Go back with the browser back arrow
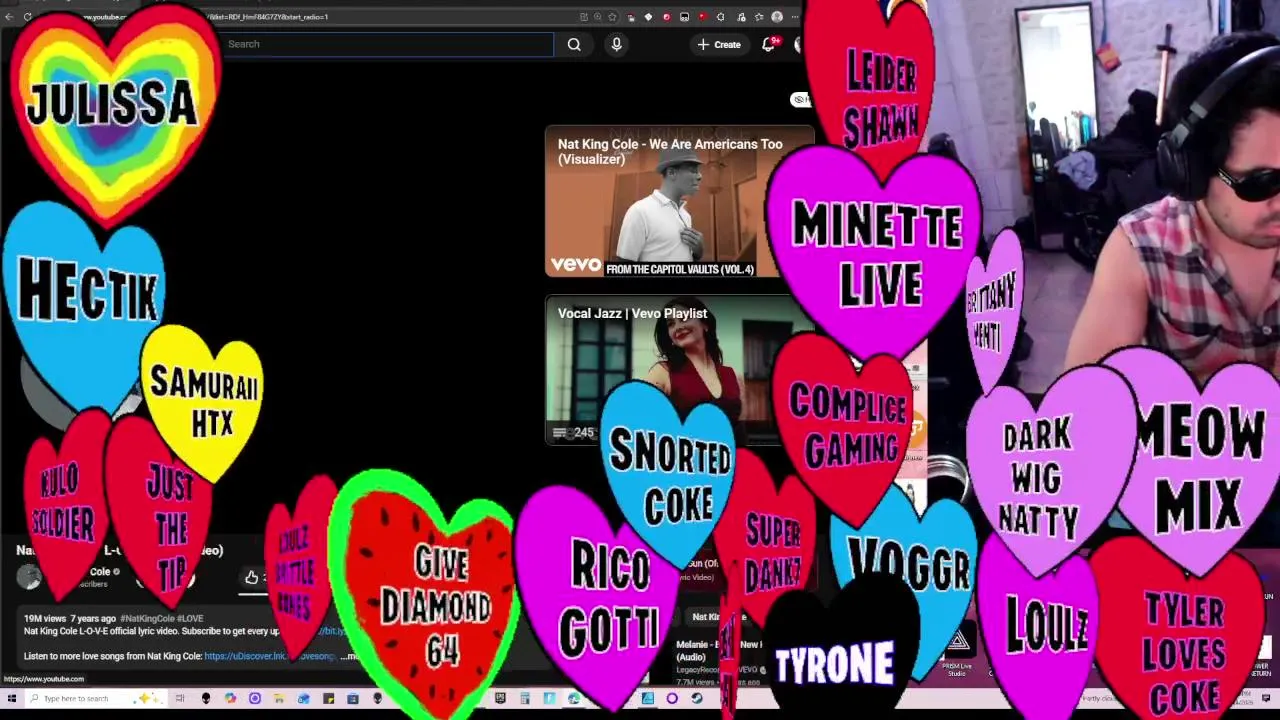The image size is (1280, 720). coord(9,17)
